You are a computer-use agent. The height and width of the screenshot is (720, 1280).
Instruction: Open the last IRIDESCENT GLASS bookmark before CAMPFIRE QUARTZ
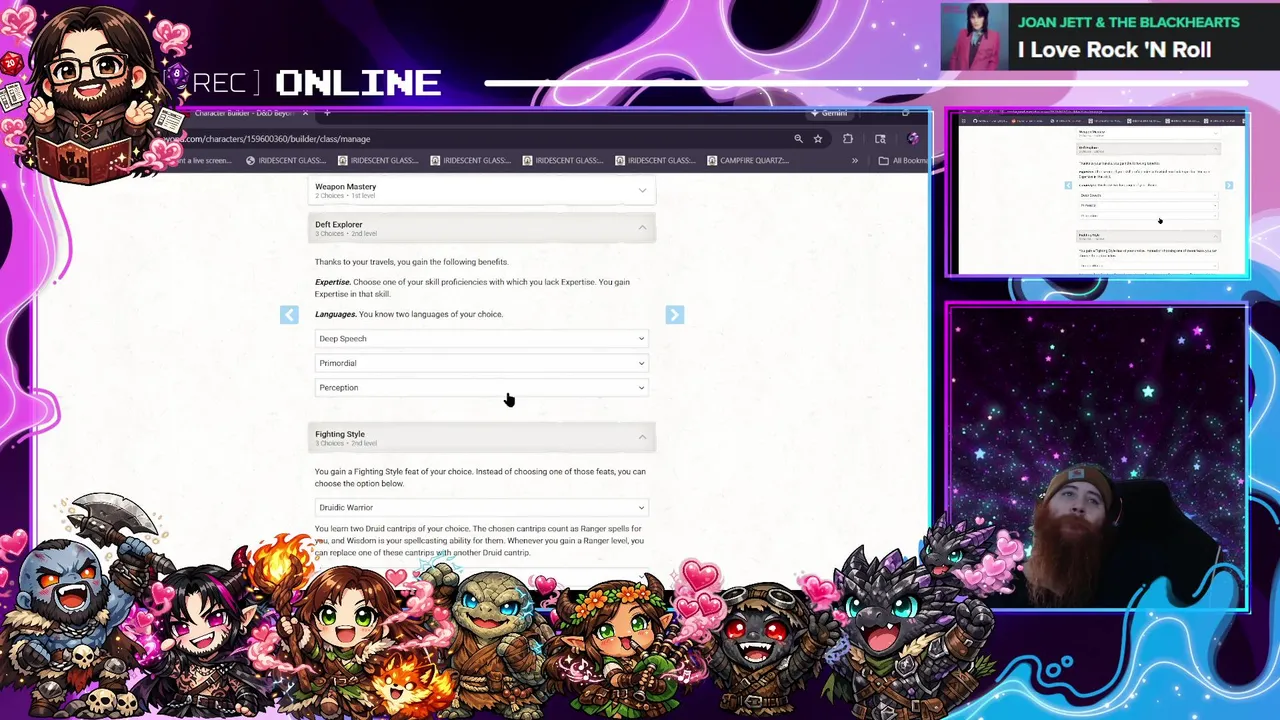656,160
